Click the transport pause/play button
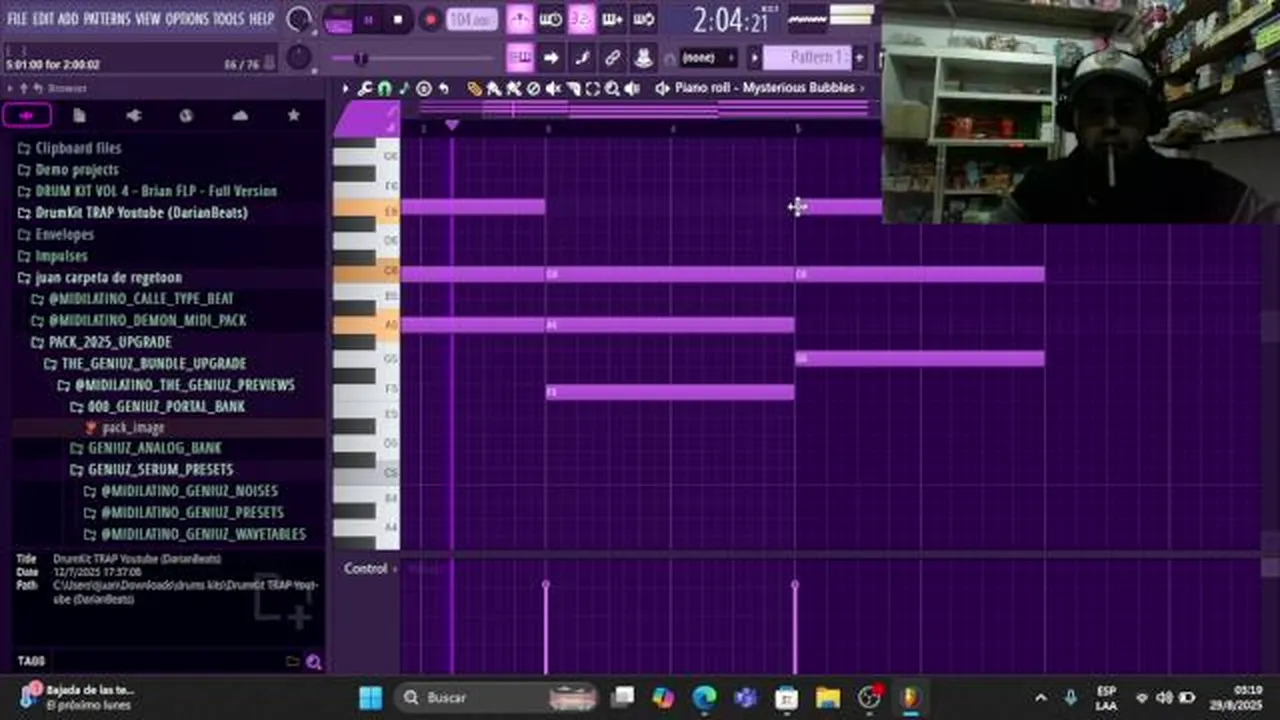Image resolution: width=1280 pixels, height=720 pixels. click(x=368, y=19)
